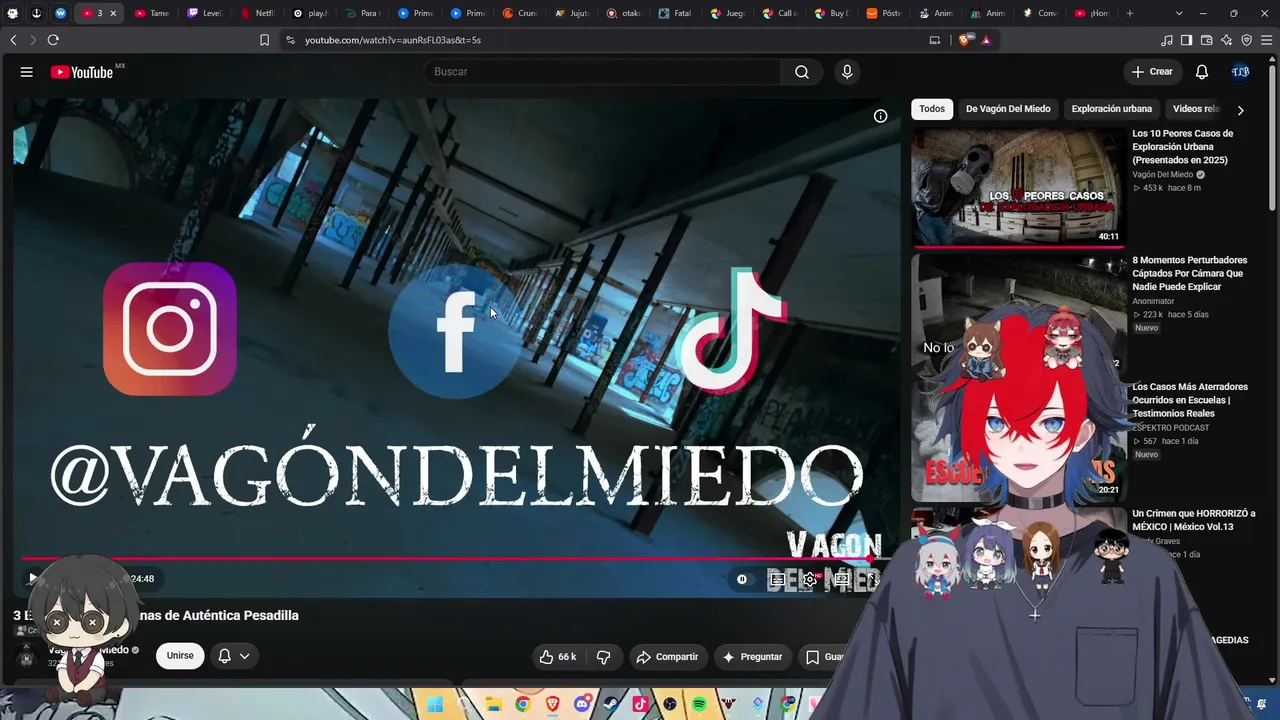Open player settings gear
1280x720 pixels.
click(810, 579)
